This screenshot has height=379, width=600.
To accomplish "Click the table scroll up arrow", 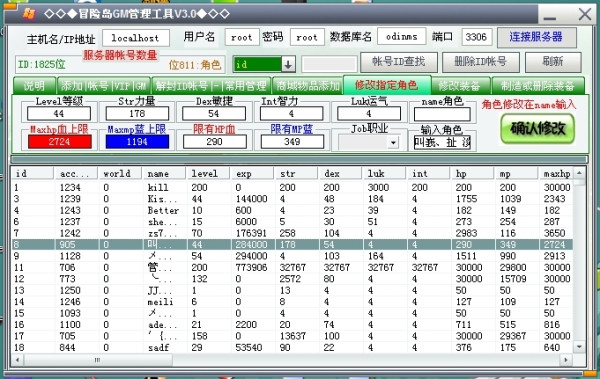I will coord(579,173).
